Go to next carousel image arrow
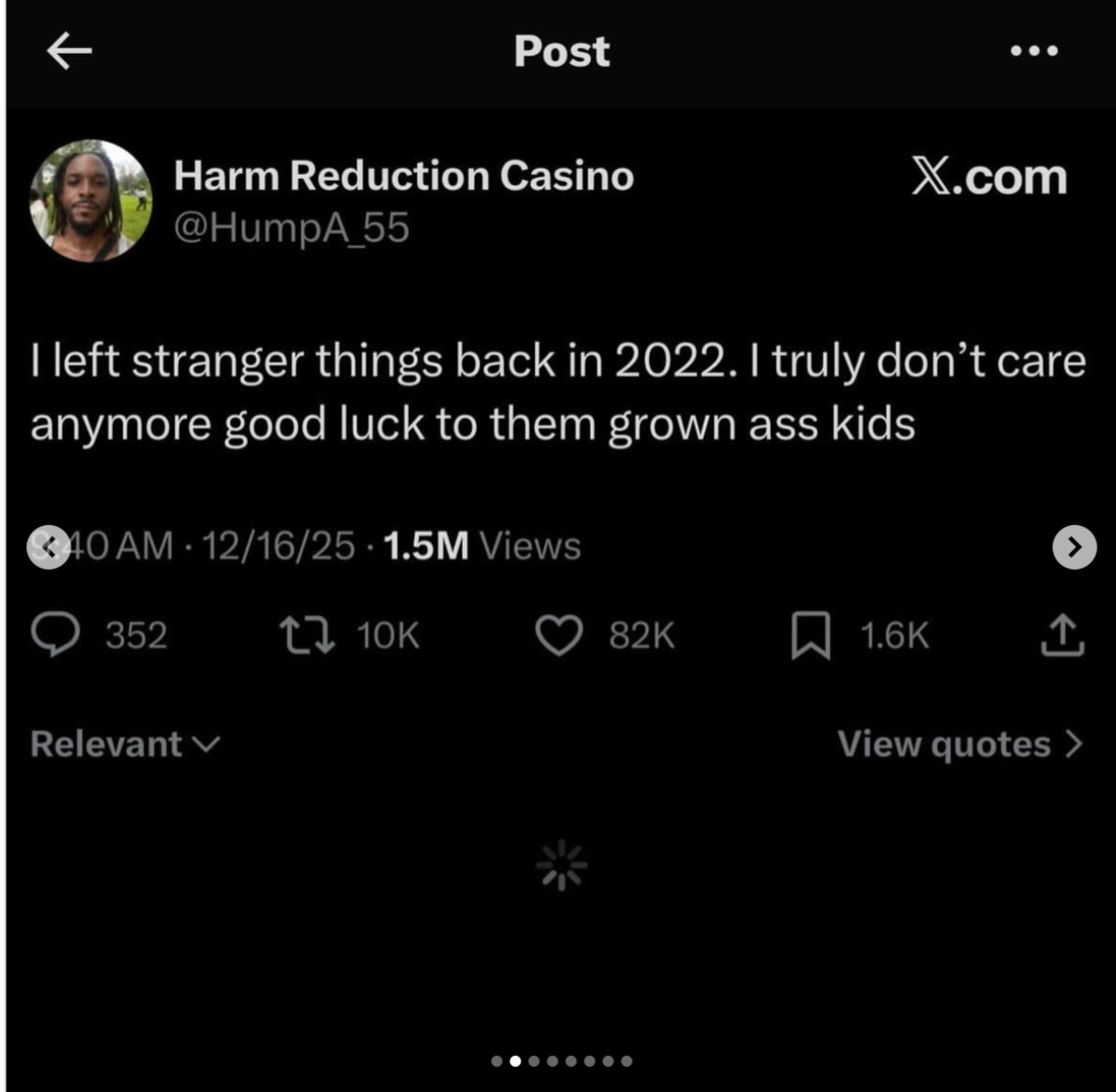This screenshot has width=1116, height=1092. click(1074, 546)
